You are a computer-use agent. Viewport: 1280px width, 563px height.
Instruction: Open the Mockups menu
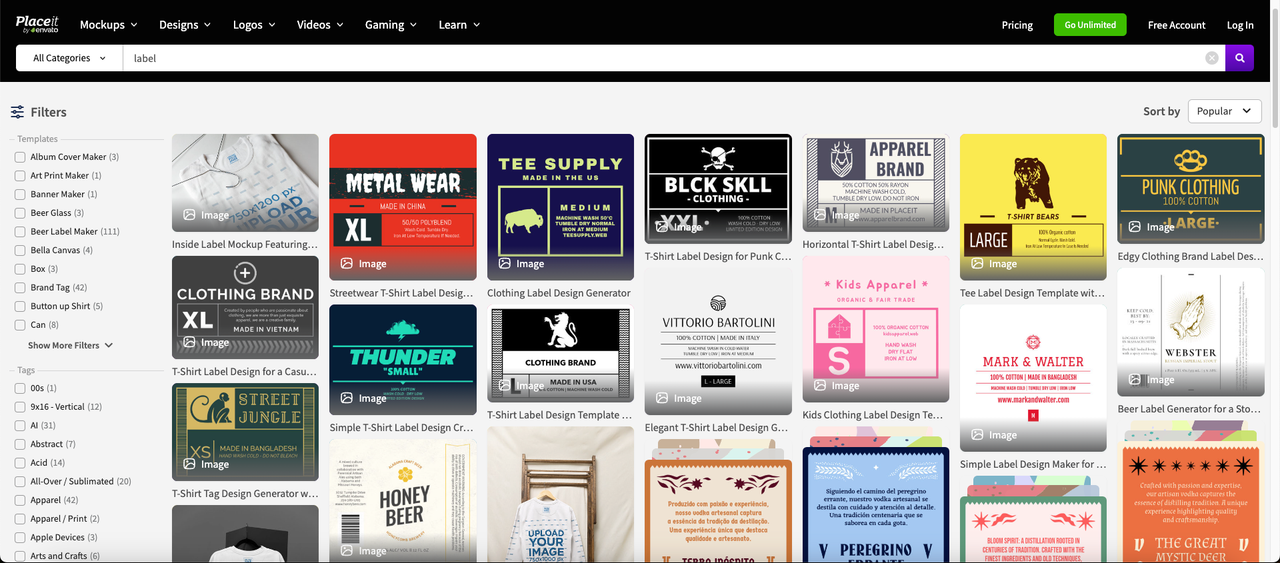point(109,25)
